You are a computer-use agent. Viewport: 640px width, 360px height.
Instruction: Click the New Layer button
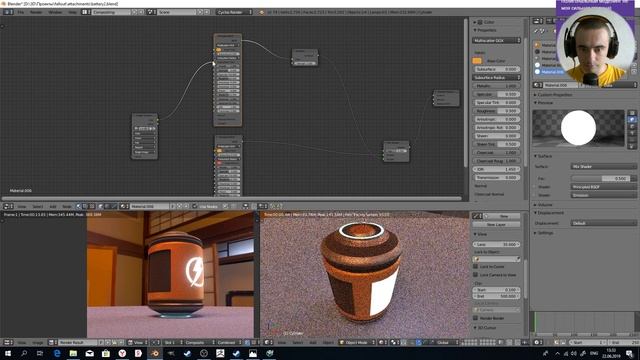click(x=496, y=224)
